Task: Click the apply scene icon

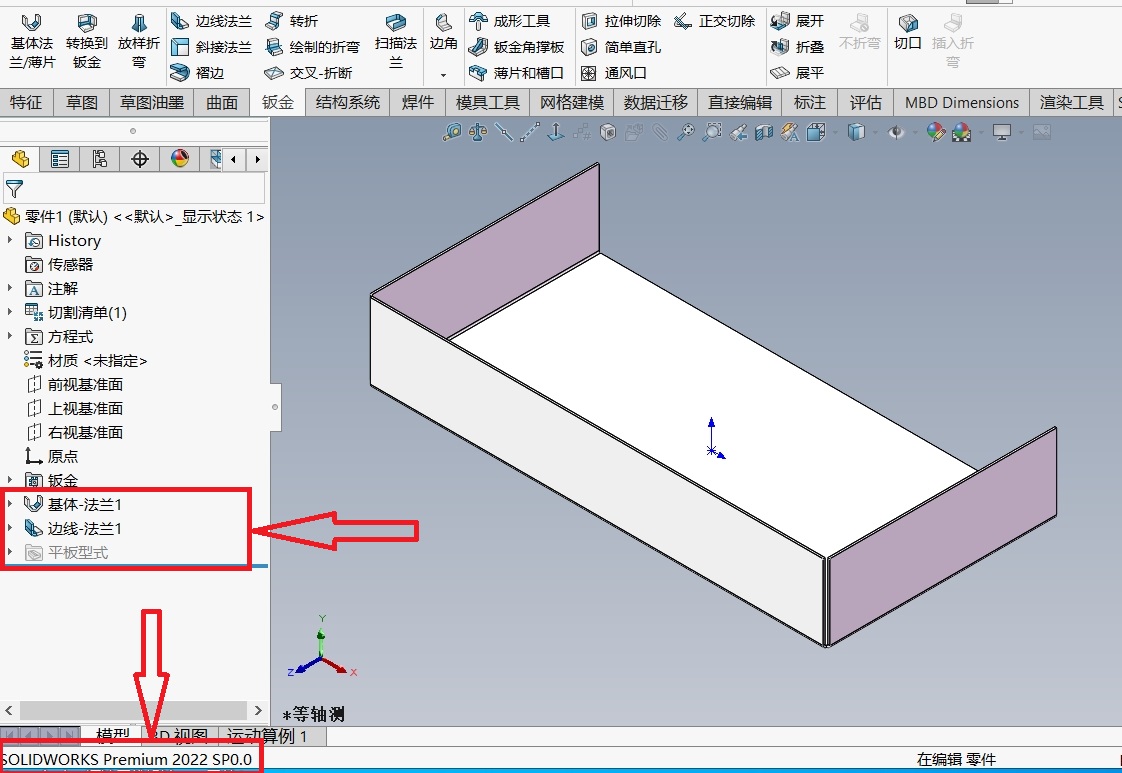Action: coord(961,132)
